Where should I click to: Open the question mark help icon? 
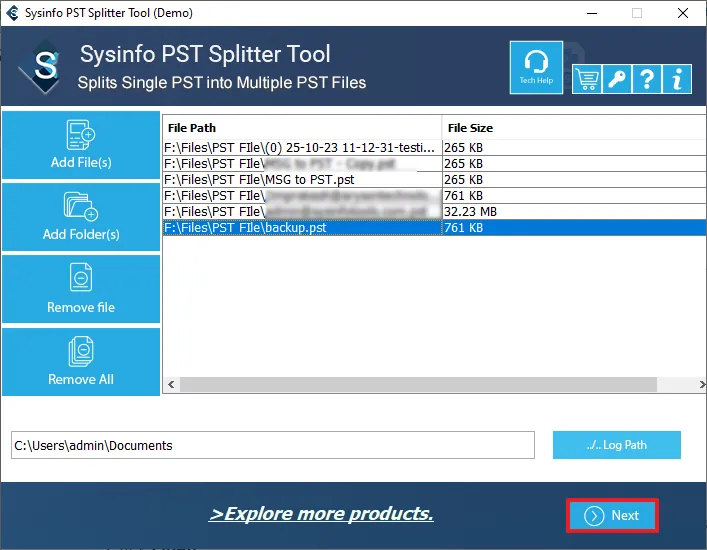[x=647, y=79]
